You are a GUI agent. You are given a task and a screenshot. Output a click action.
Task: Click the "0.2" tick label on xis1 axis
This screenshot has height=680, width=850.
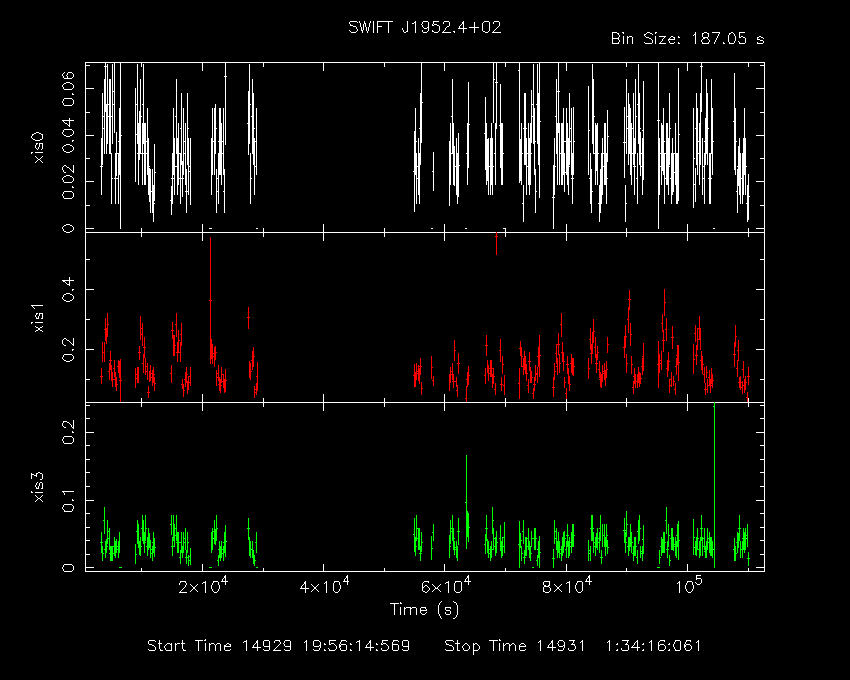(x=68, y=350)
